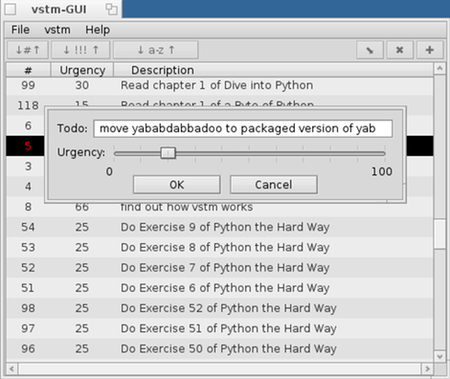
Task: Click the window menu icon beside title
Action: coord(10,9)
